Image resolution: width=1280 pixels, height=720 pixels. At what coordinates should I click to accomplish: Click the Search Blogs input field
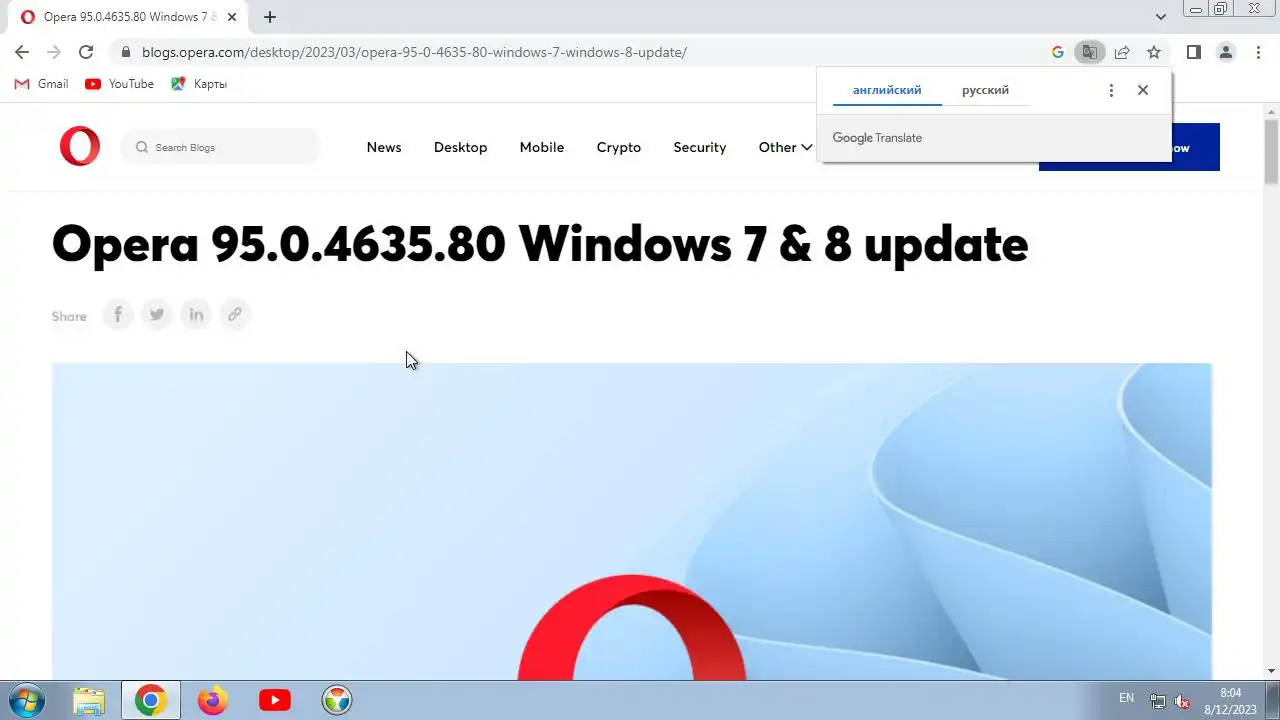[x=220, y=147]
